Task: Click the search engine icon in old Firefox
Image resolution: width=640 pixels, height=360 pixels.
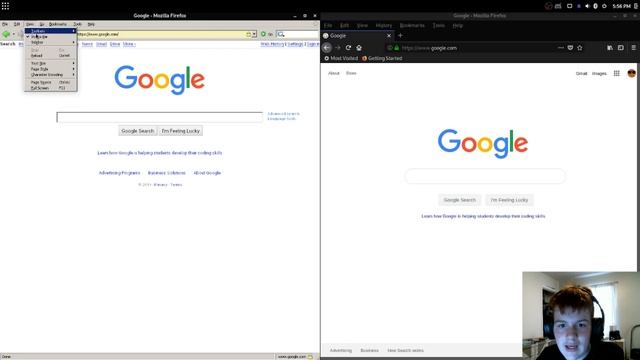Action: point(280,34)
